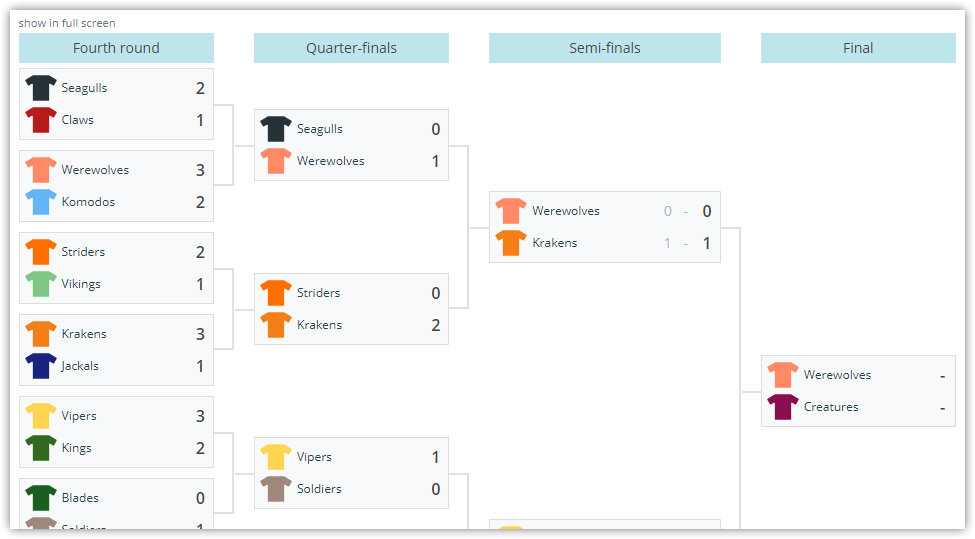Click the blue Komodos jersey icon
Screen dimensions: 975x539
41,202
